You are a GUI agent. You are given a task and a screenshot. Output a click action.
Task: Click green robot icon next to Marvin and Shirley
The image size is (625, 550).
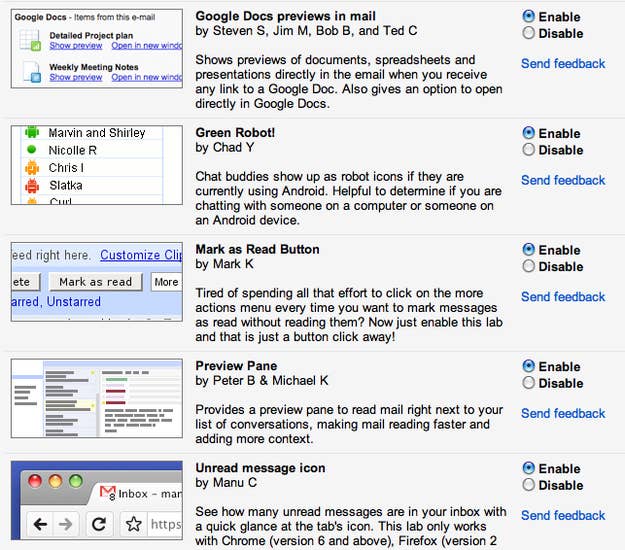tap(32, 132)
